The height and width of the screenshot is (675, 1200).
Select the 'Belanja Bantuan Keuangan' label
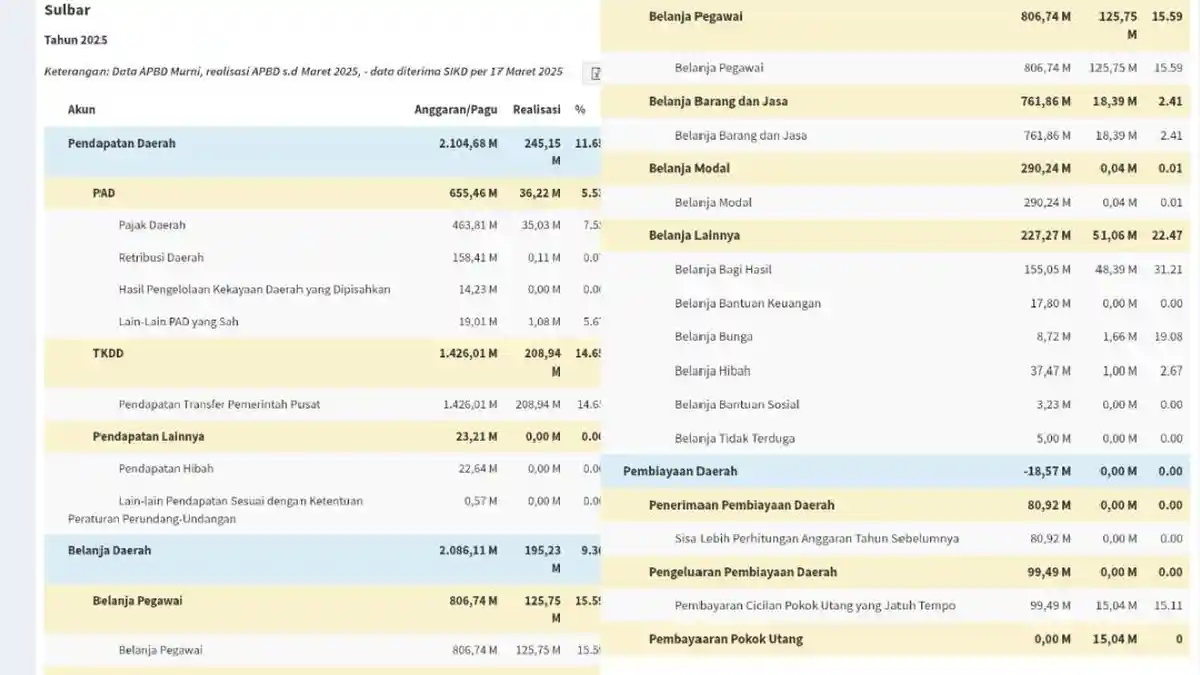click(748, 304)
